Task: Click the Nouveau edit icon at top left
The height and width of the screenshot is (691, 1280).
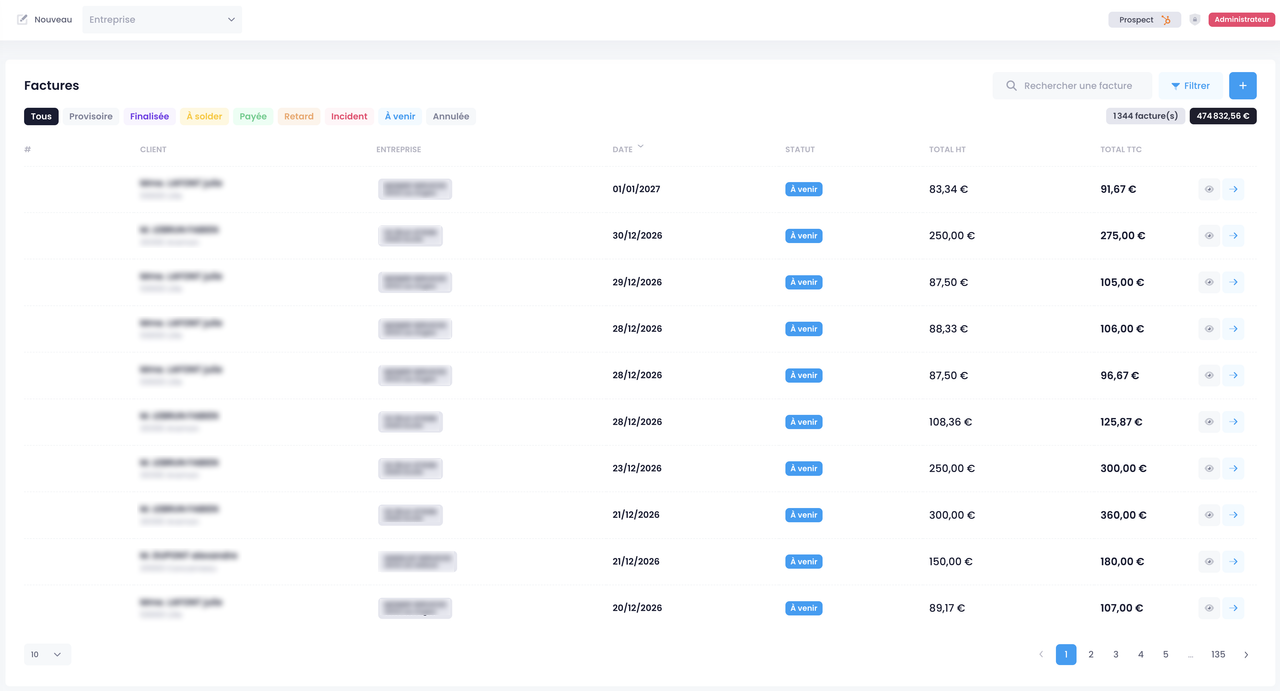Action: [23, 19]
